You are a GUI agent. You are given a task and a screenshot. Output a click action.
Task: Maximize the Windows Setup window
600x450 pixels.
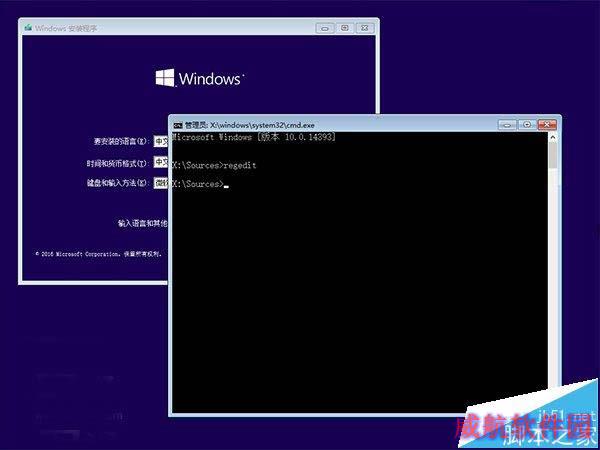[x=345, y=28]
